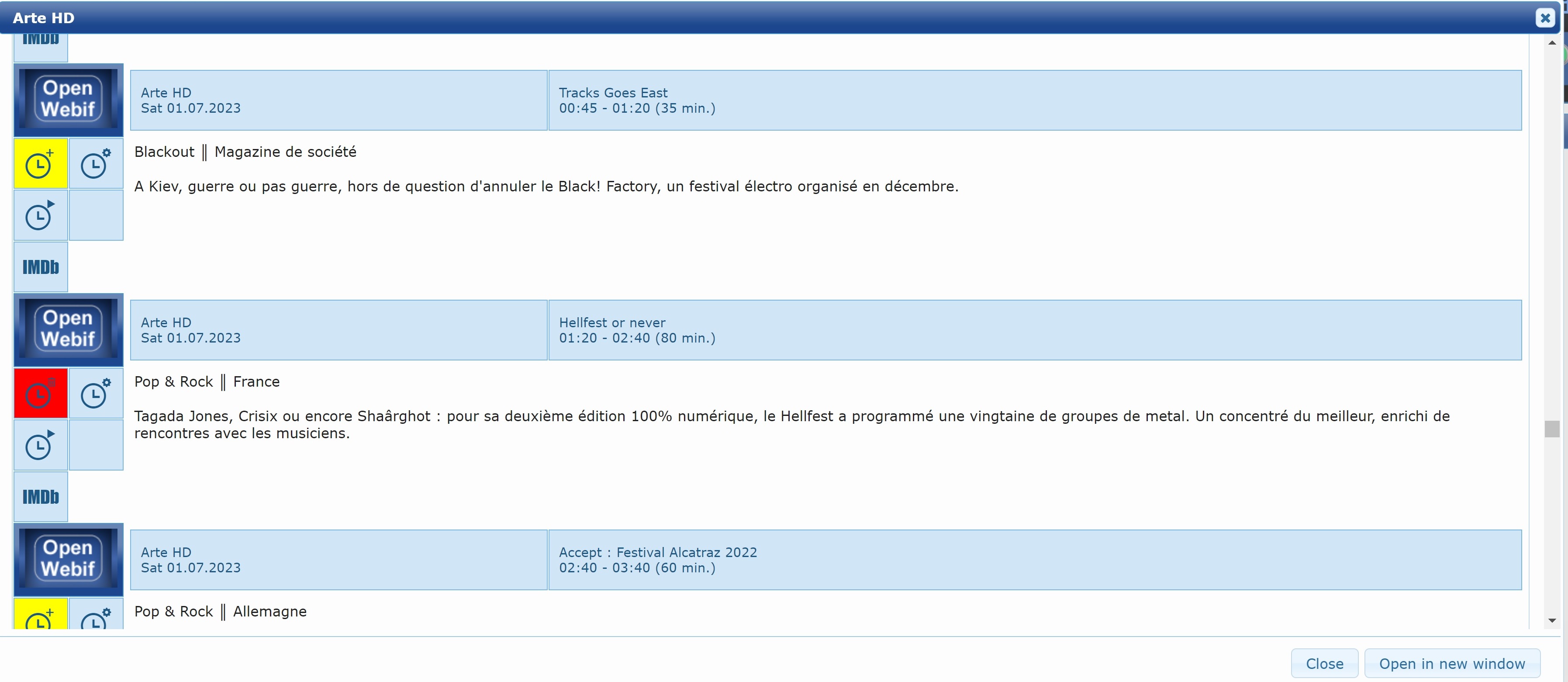Click the Arte HD cell for Accept Festival Alcatraz
Viewport: 1568px width, 682px height.
(338, 560)
